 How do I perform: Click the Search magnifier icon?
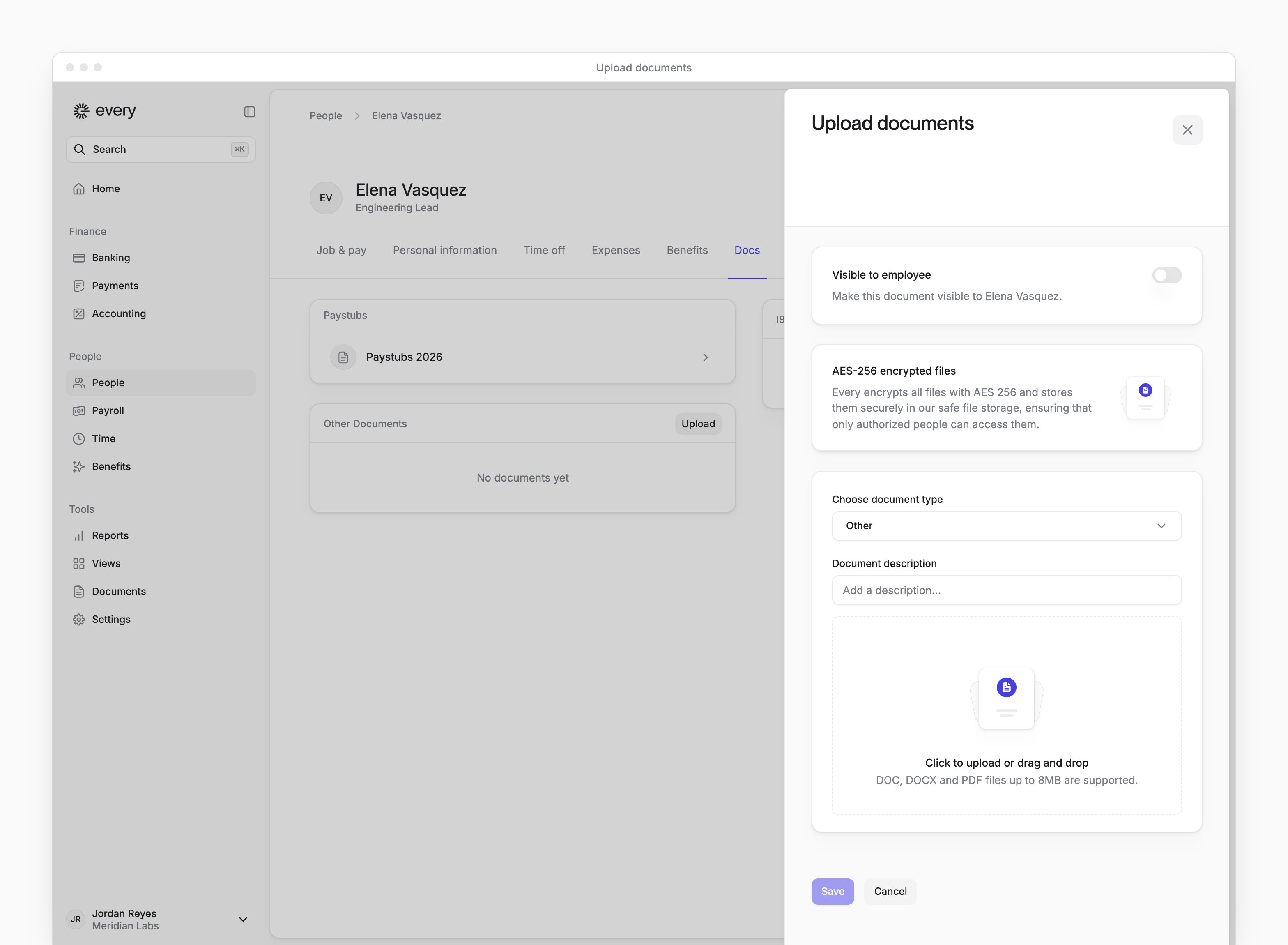click(x=79, y=149)
